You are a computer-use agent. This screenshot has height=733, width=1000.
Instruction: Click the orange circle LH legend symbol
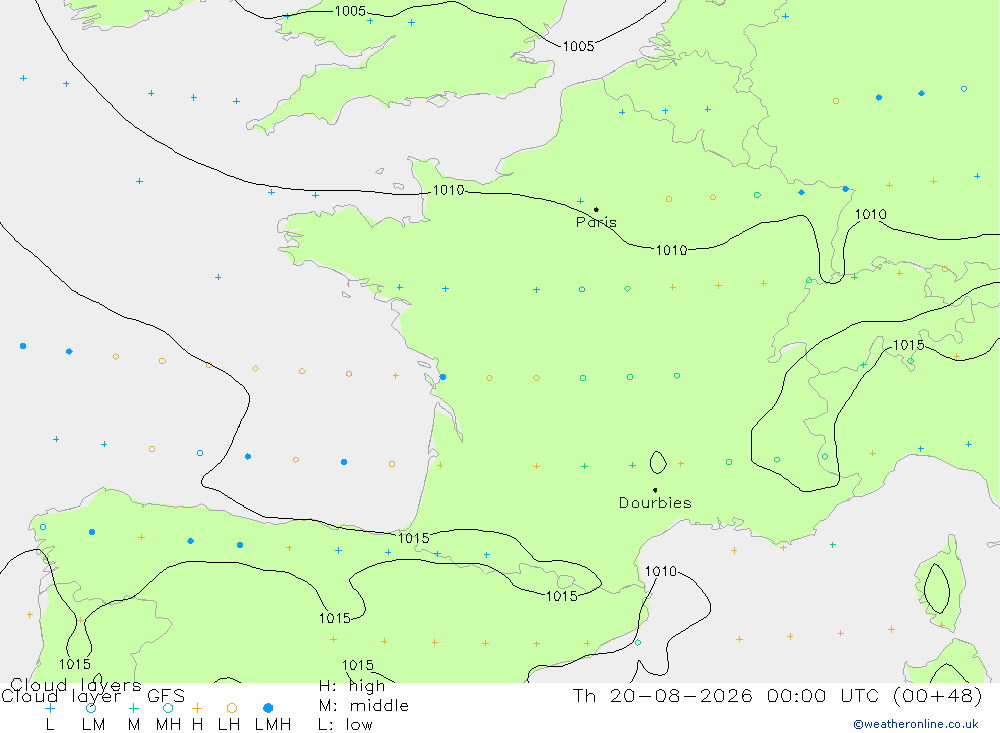coord(232,708)
